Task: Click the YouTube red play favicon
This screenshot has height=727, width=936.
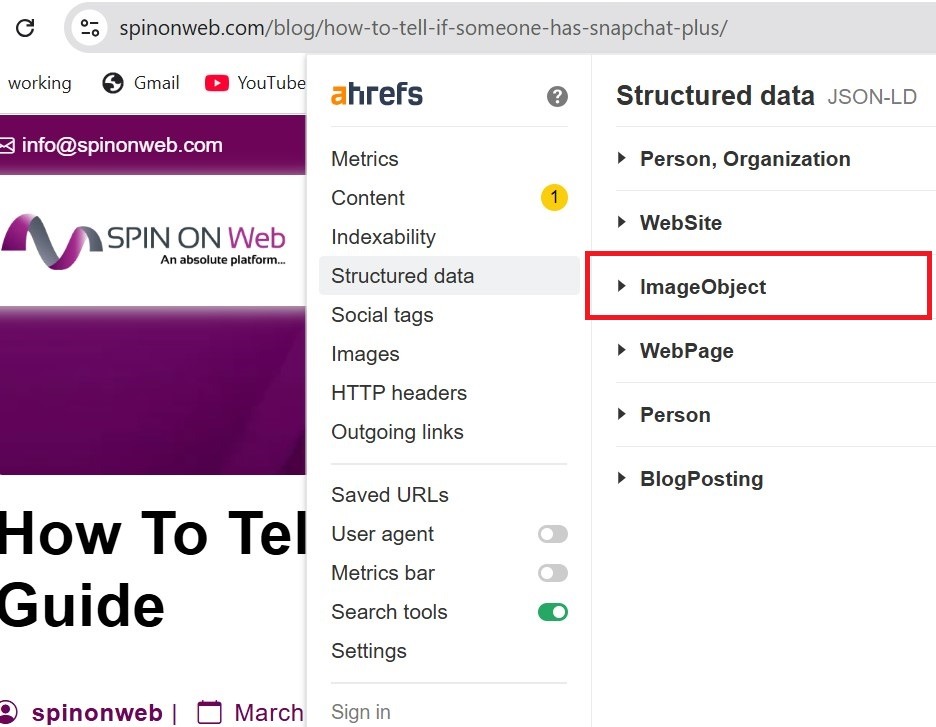Action: point(217,83)
